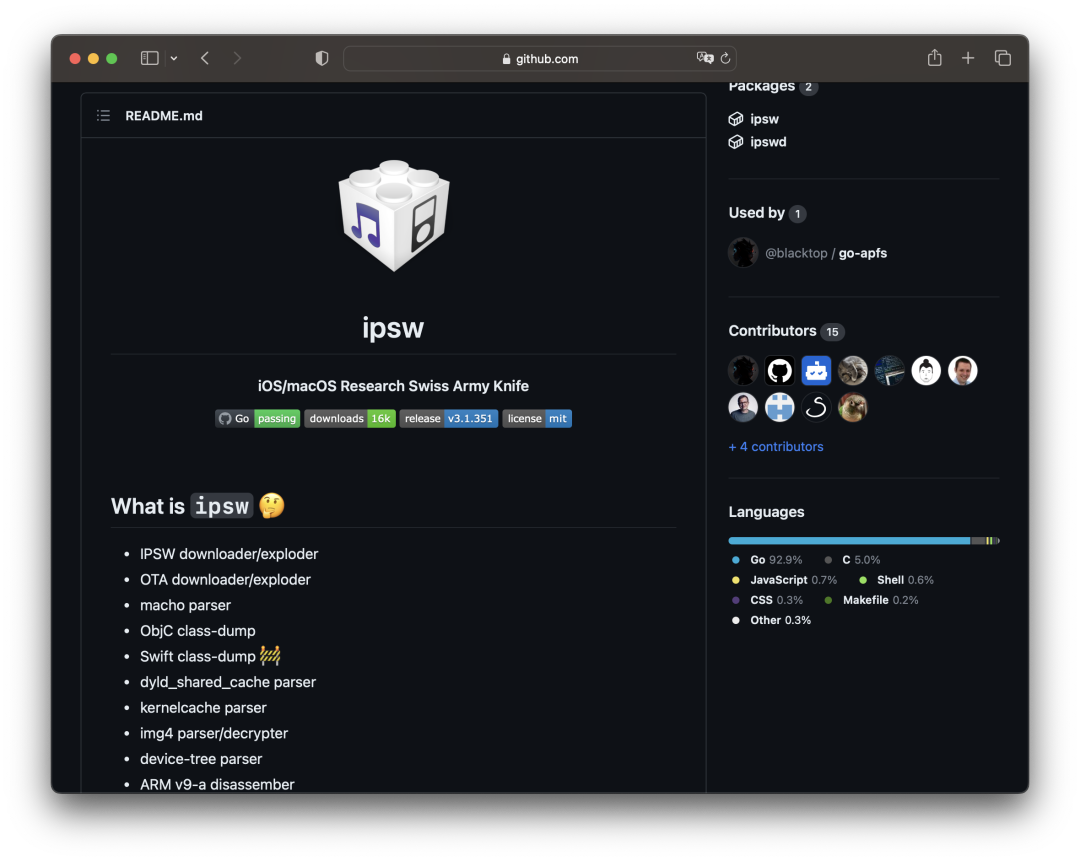Click the Packages section heading

[x=762, y=87]
